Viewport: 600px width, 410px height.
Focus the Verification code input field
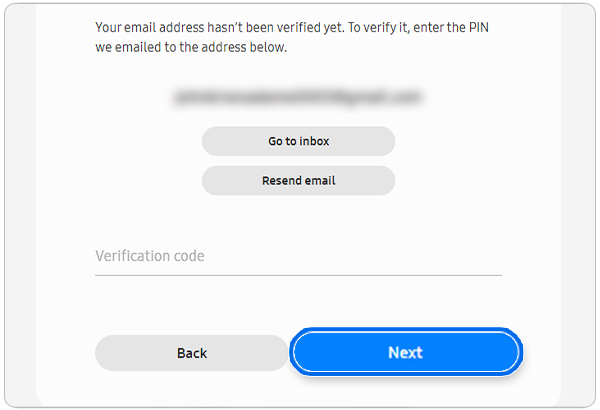298,256
